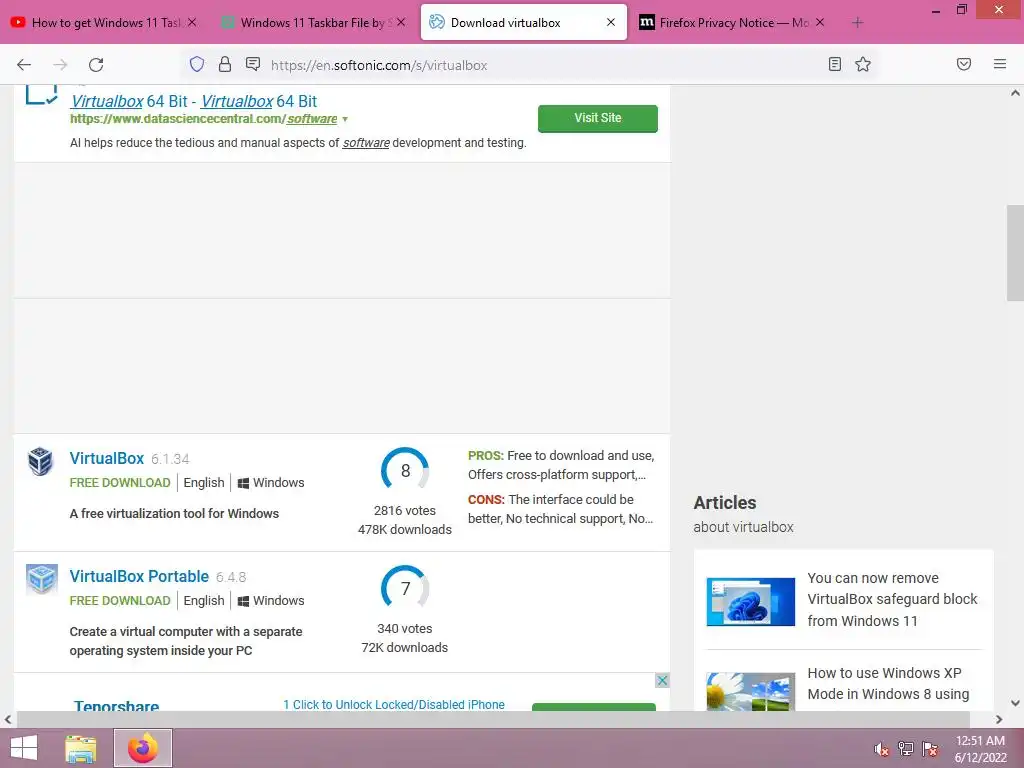Click FREE DOWNLOAD for VirtualBox Portable
Screen dimensions: 1024x768
(x=120, y=601)
